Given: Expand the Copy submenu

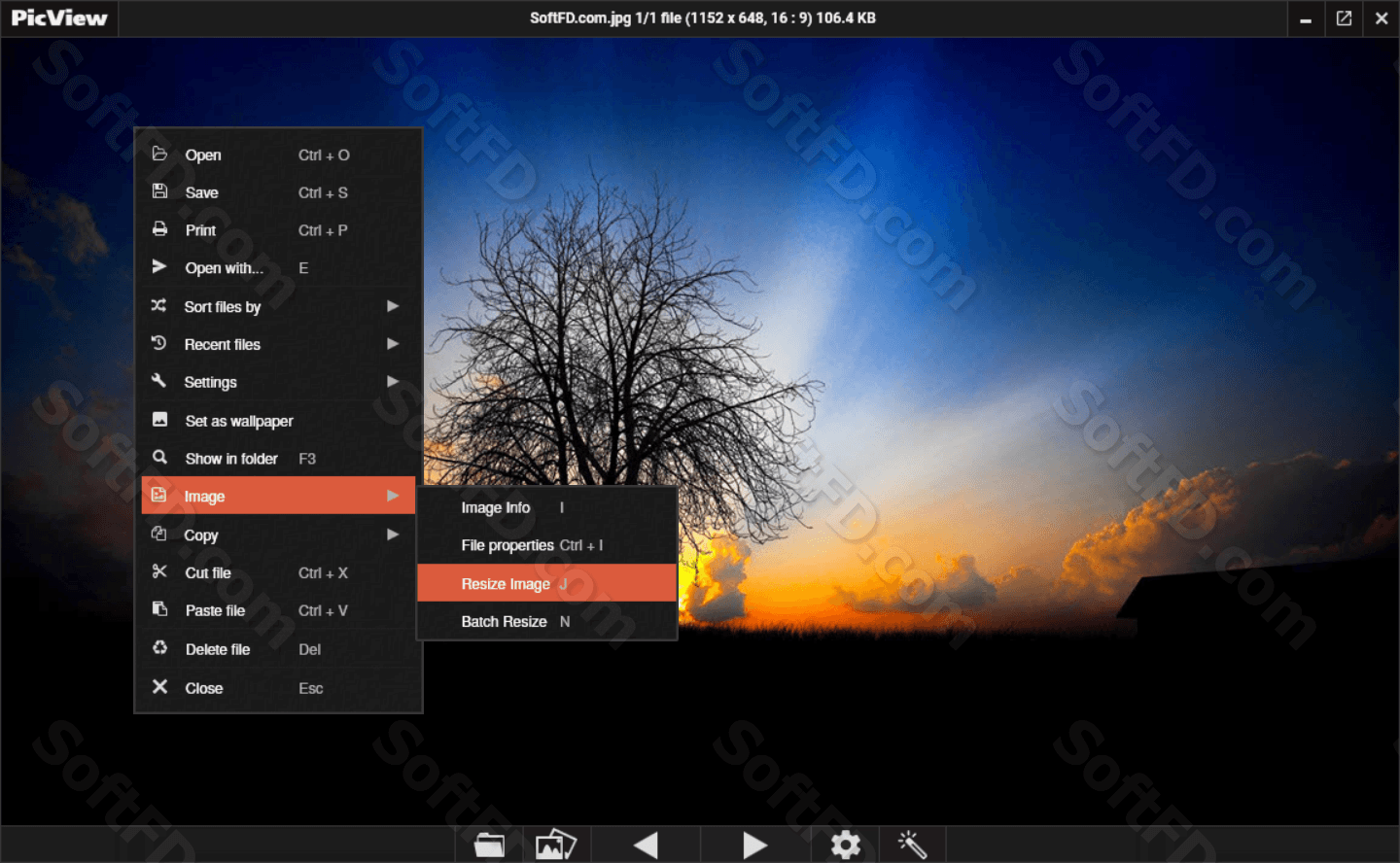Looking at the screenshot, I should tap(278, 535).
